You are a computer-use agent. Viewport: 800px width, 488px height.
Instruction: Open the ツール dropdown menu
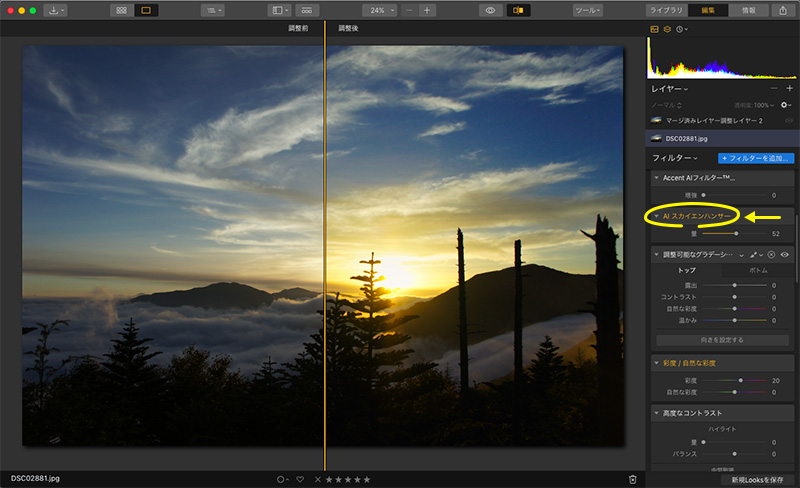(x=588, y=10)
